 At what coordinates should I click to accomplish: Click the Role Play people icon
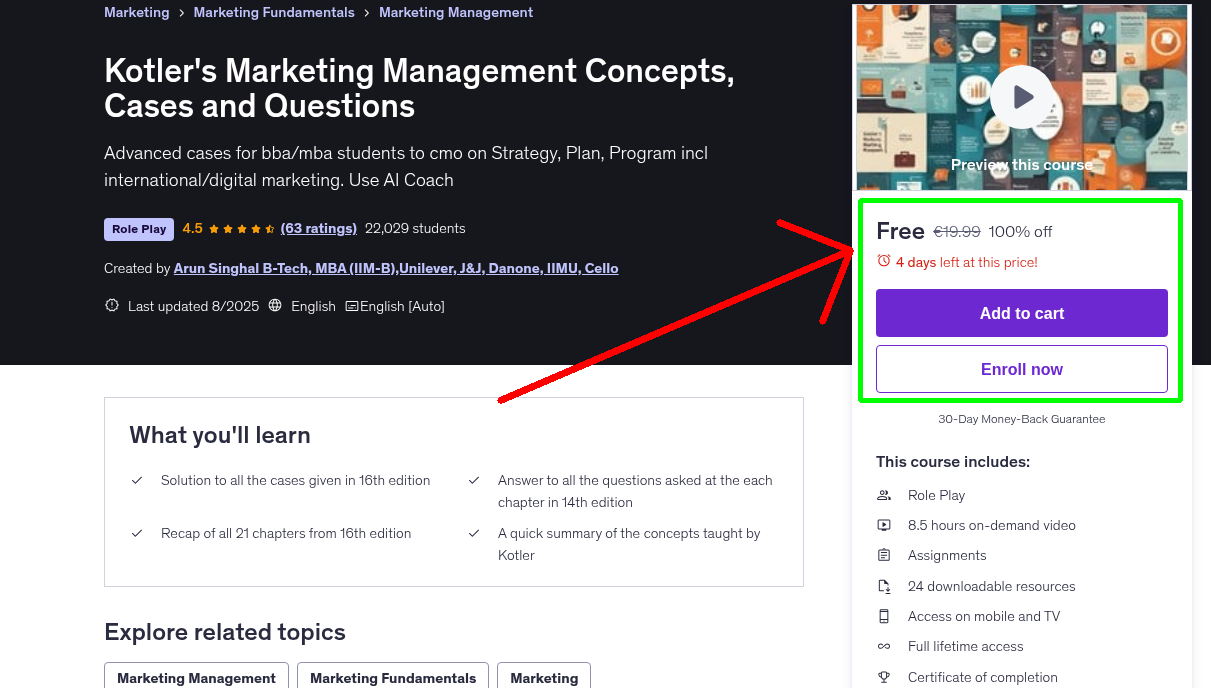coord(884,495)
